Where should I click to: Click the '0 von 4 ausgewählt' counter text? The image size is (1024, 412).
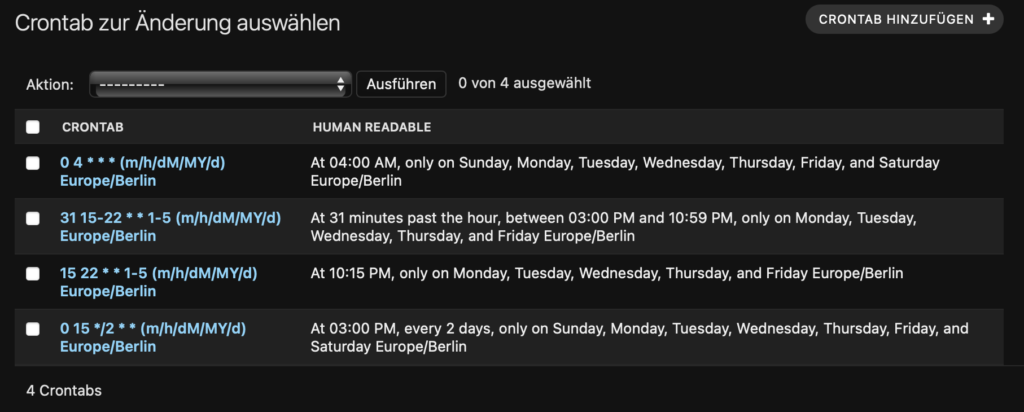pos(524,83)
